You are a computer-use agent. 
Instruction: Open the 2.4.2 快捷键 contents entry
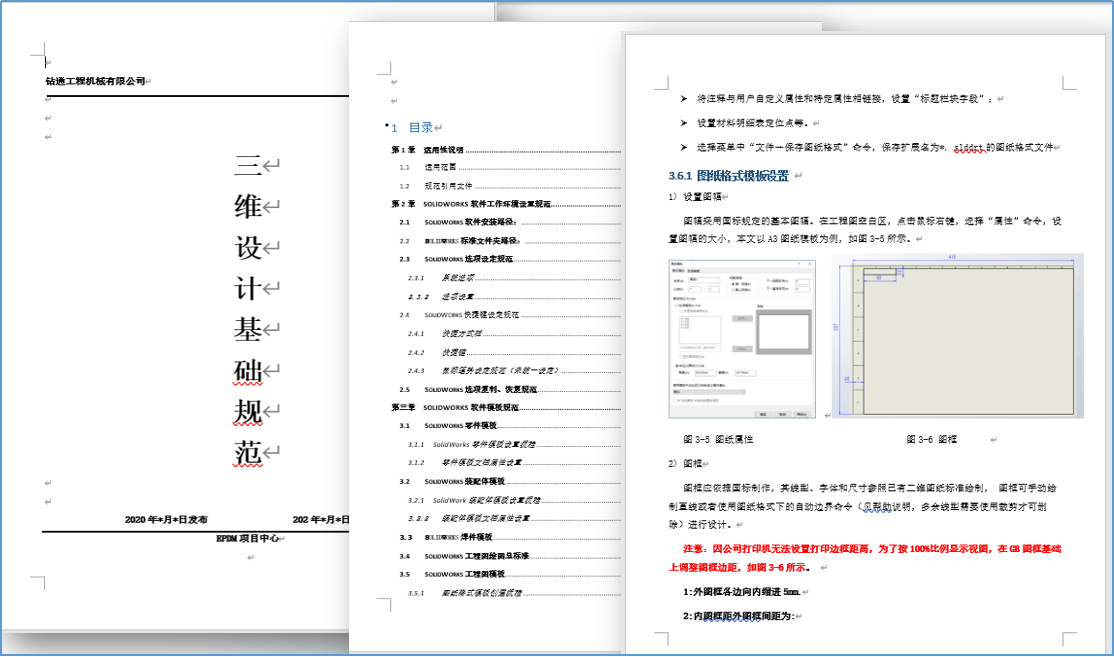point(454,352)
